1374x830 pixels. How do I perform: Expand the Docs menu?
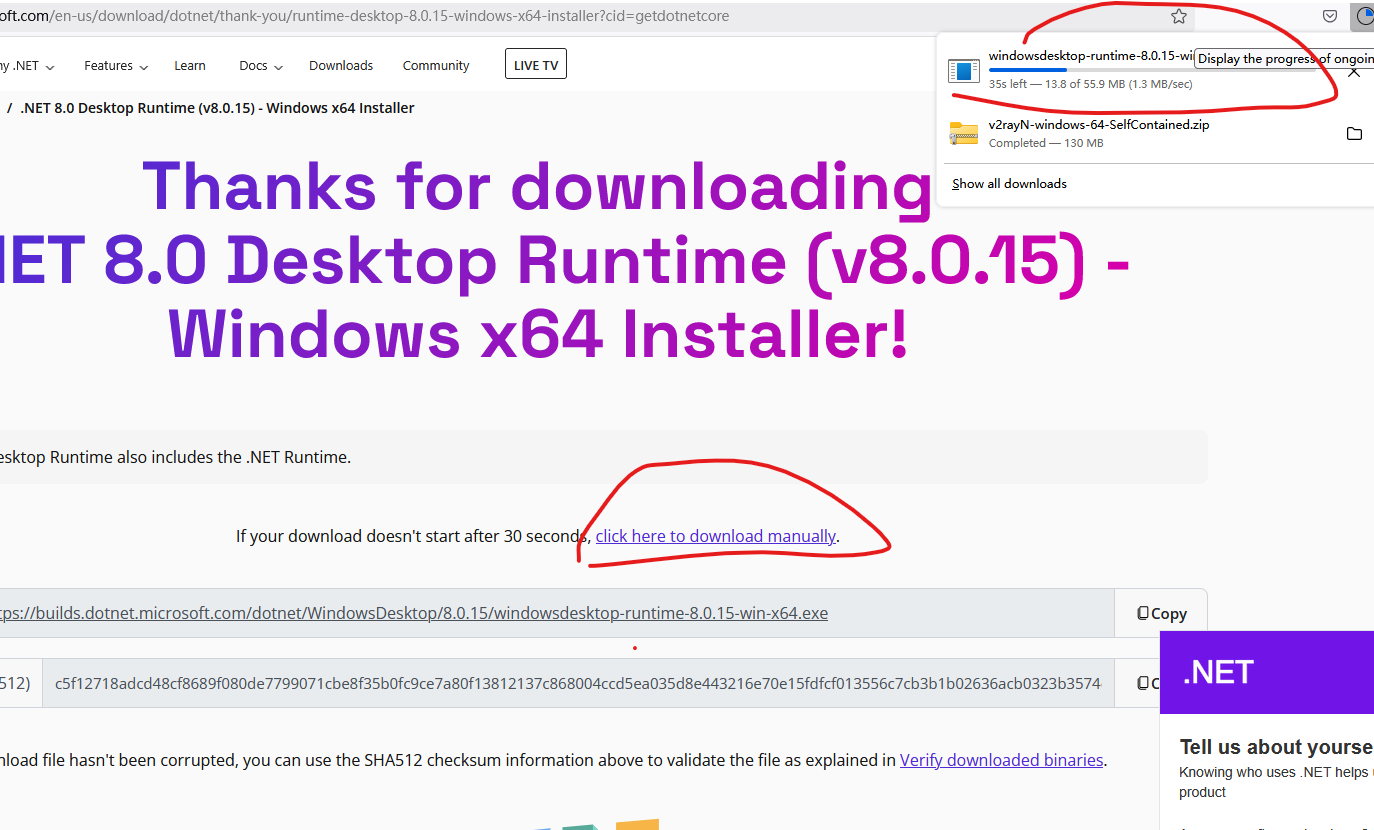[261, 66]
